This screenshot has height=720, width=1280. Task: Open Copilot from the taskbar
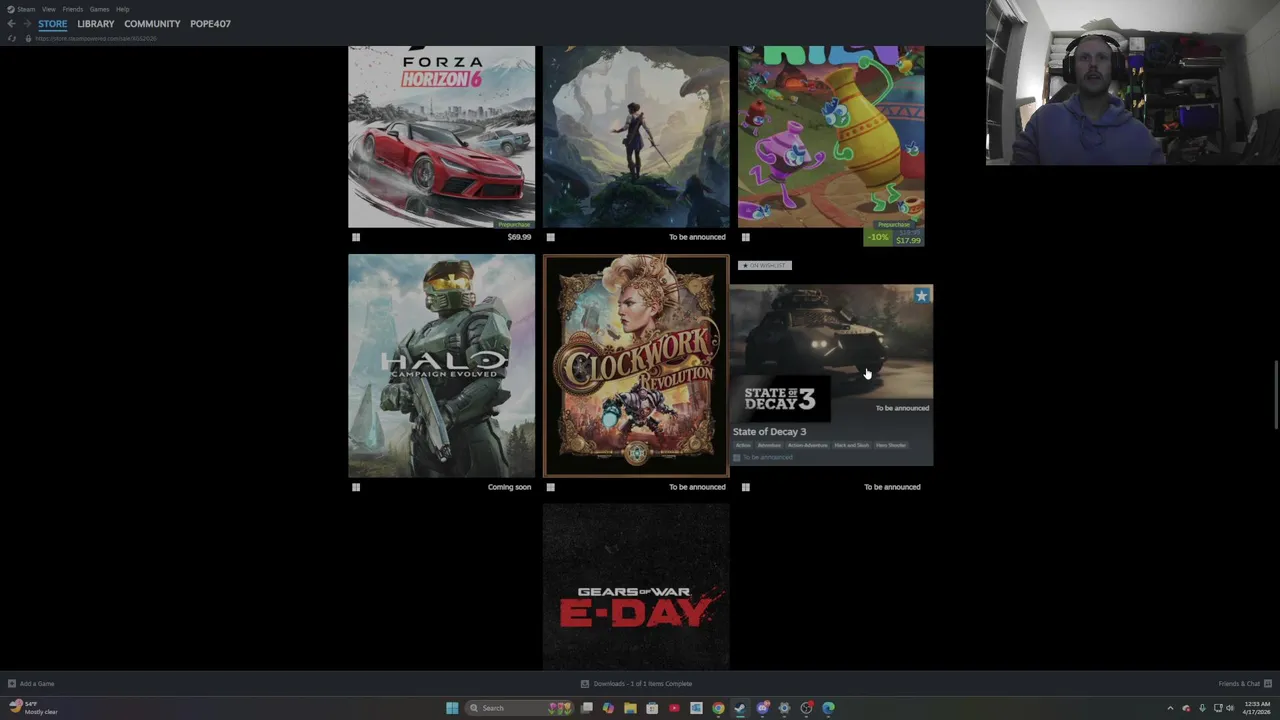tap(608, 708)
